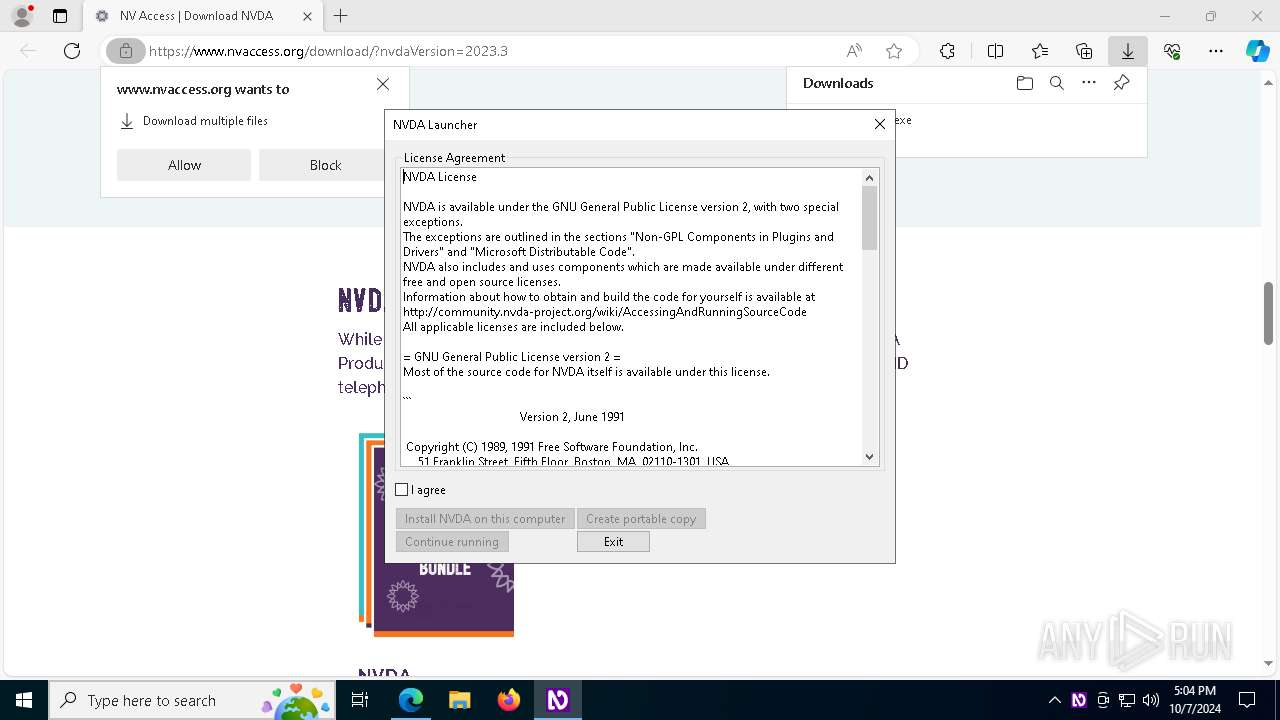Screen dimensions: 1280x720
Task: Click taskbar search box
Action: [194, 700]
